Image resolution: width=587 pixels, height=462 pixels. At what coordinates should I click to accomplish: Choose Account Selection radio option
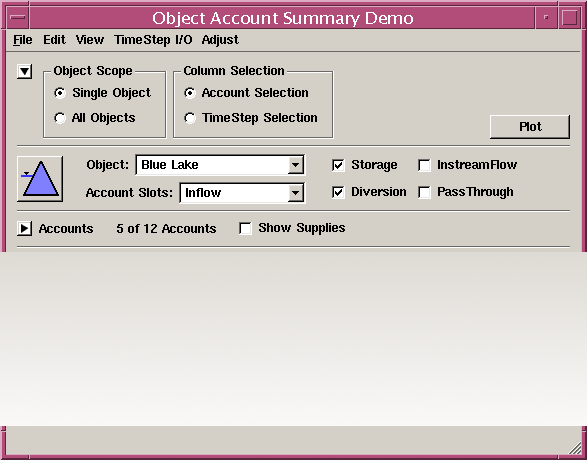(x=190, y=93)
